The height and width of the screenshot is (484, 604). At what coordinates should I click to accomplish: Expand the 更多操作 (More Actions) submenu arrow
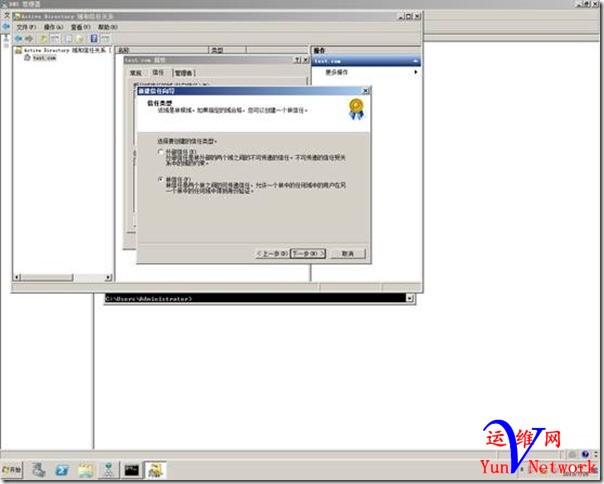pos(416,72)
